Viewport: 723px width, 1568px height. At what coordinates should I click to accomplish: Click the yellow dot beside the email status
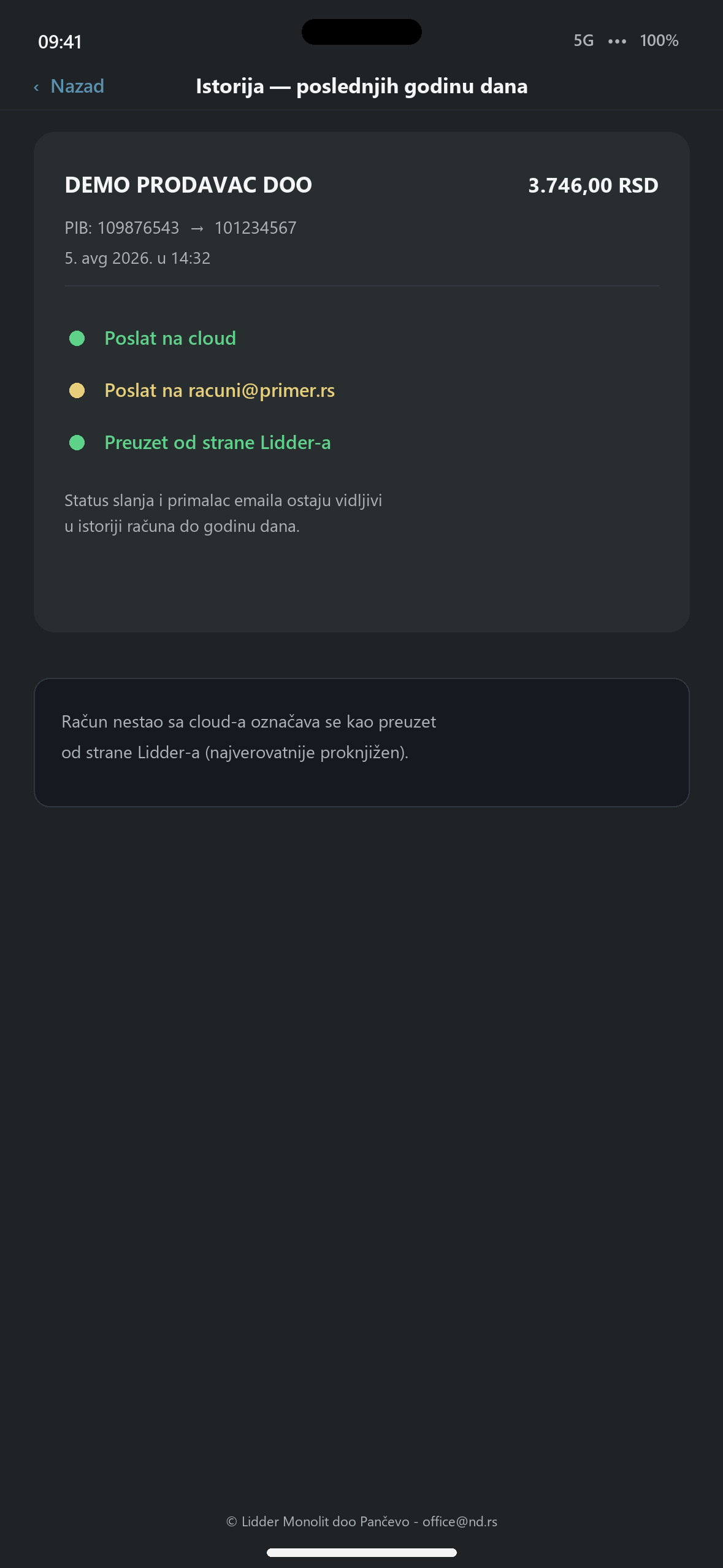pos(77,390)
